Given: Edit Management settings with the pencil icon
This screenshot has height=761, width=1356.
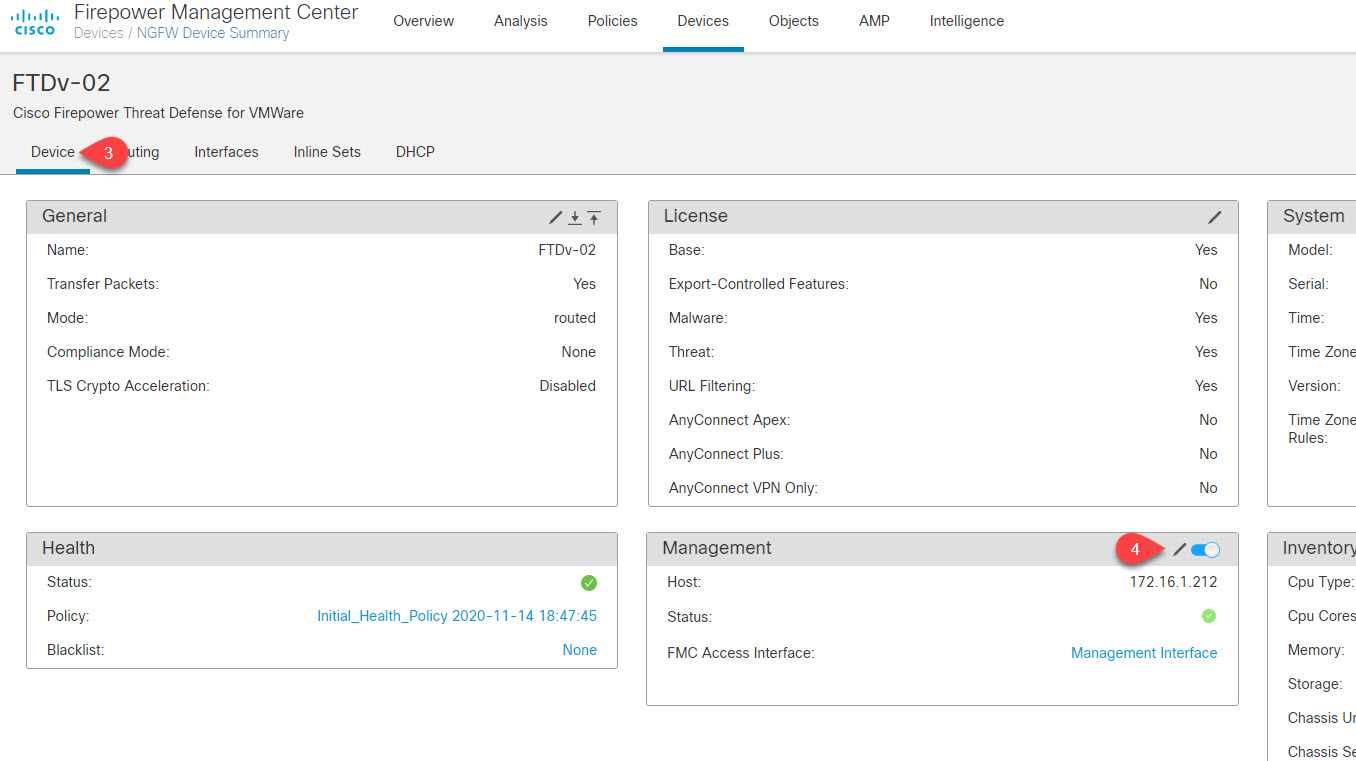Looking at the screenshot, I should pyautogui.click(x=1179, y=549).
